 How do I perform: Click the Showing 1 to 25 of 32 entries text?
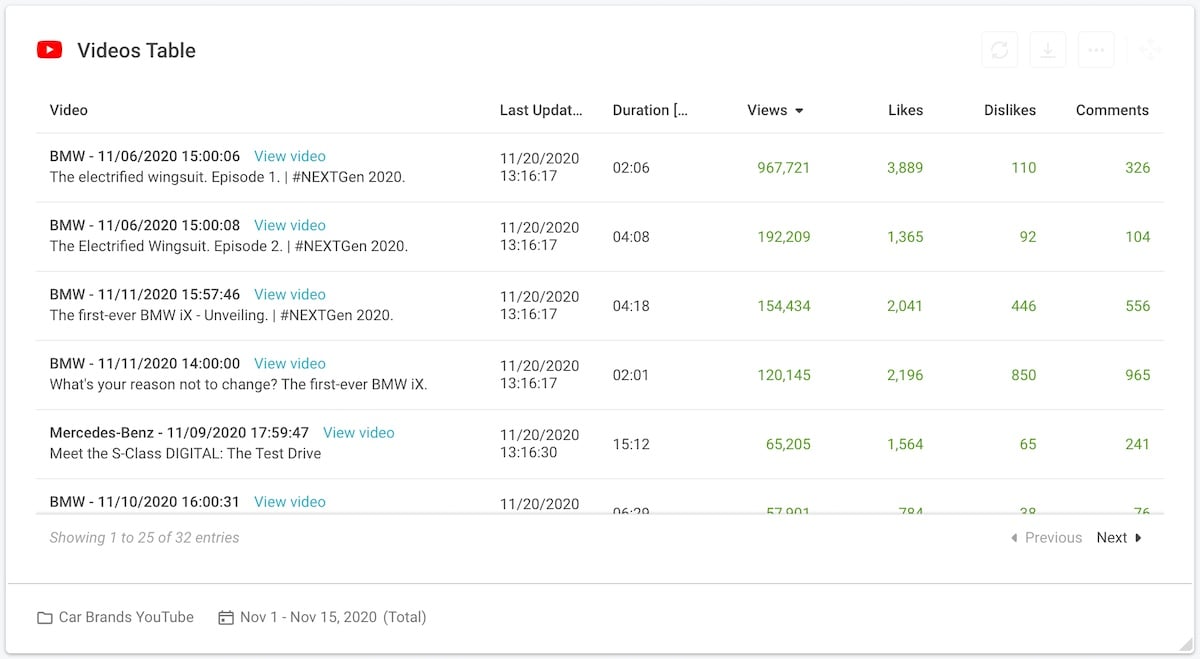[x=145, y=537]
